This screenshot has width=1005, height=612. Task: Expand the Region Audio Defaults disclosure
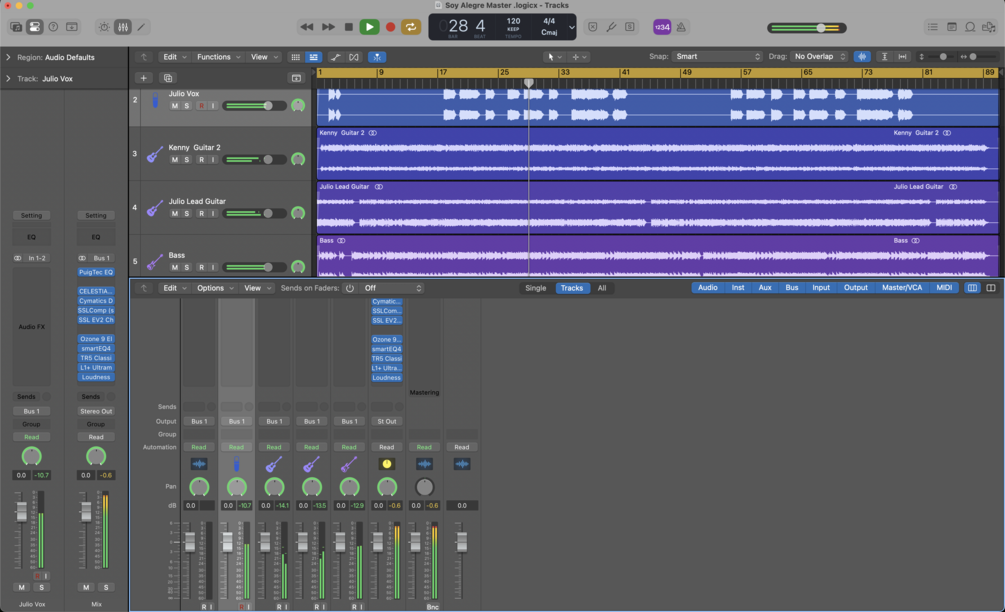(8, 57)
